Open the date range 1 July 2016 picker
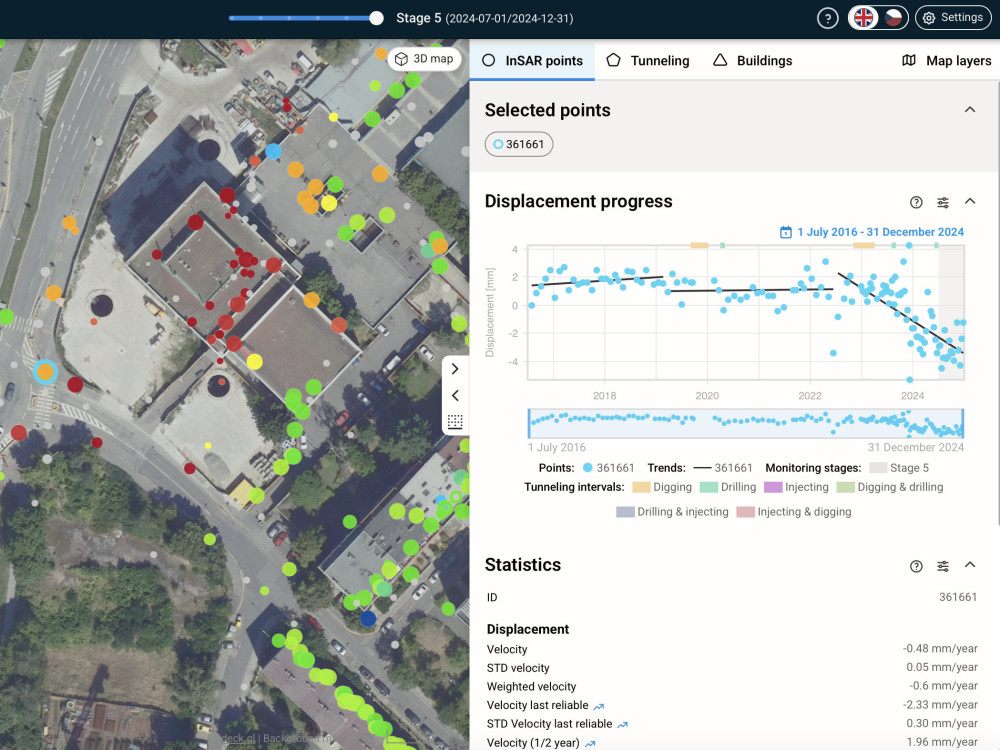 (x=880, y=232)
